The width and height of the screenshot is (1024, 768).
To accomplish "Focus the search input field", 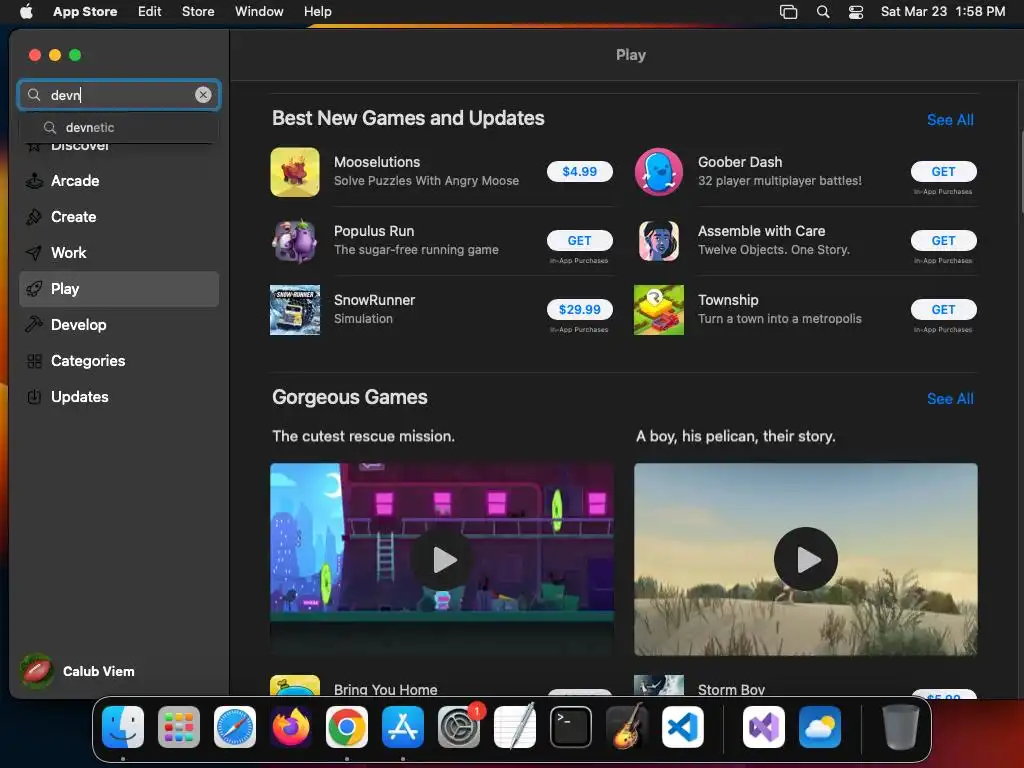I will [x=119, y=95].
